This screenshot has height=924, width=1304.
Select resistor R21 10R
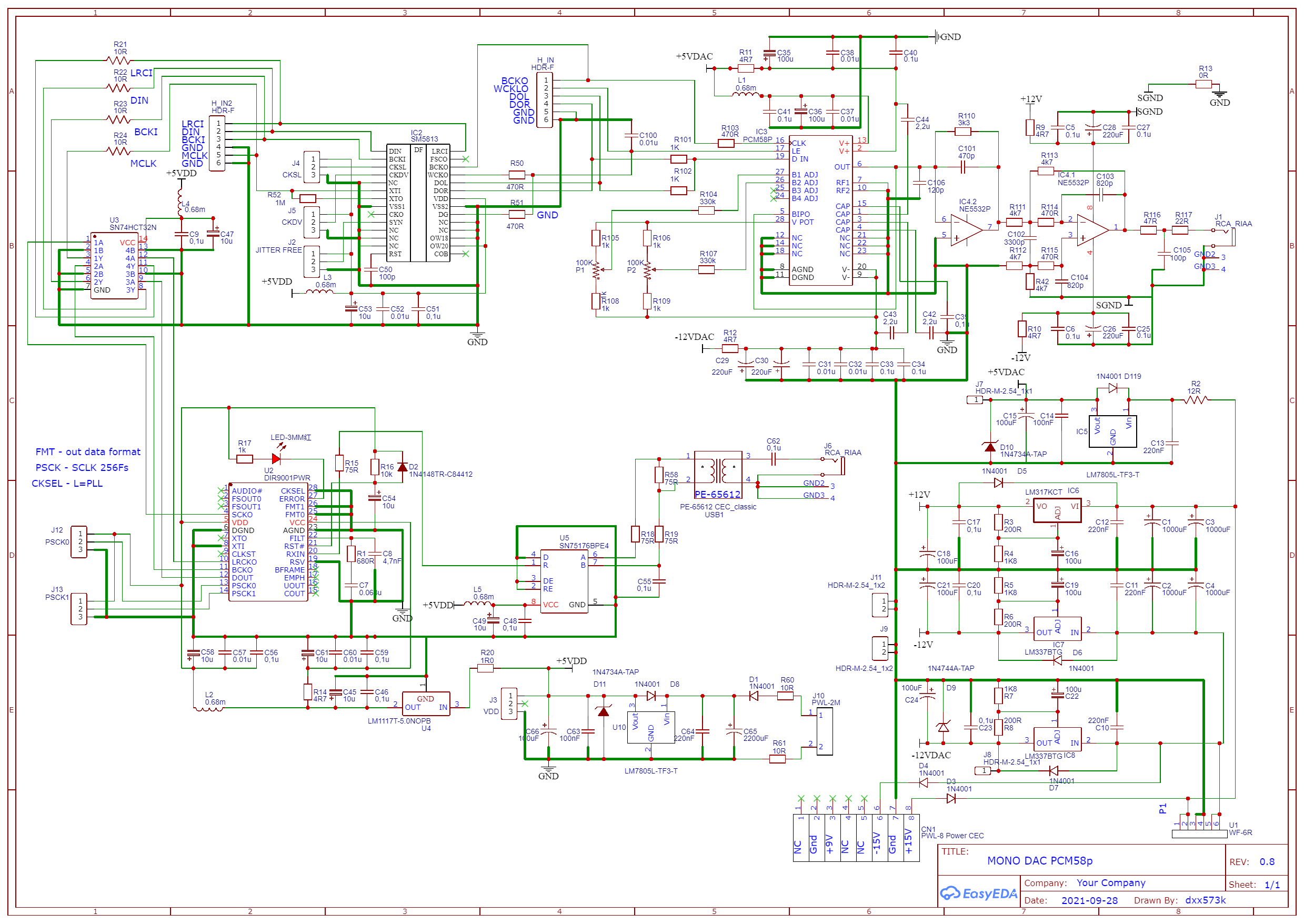point(118,60)
